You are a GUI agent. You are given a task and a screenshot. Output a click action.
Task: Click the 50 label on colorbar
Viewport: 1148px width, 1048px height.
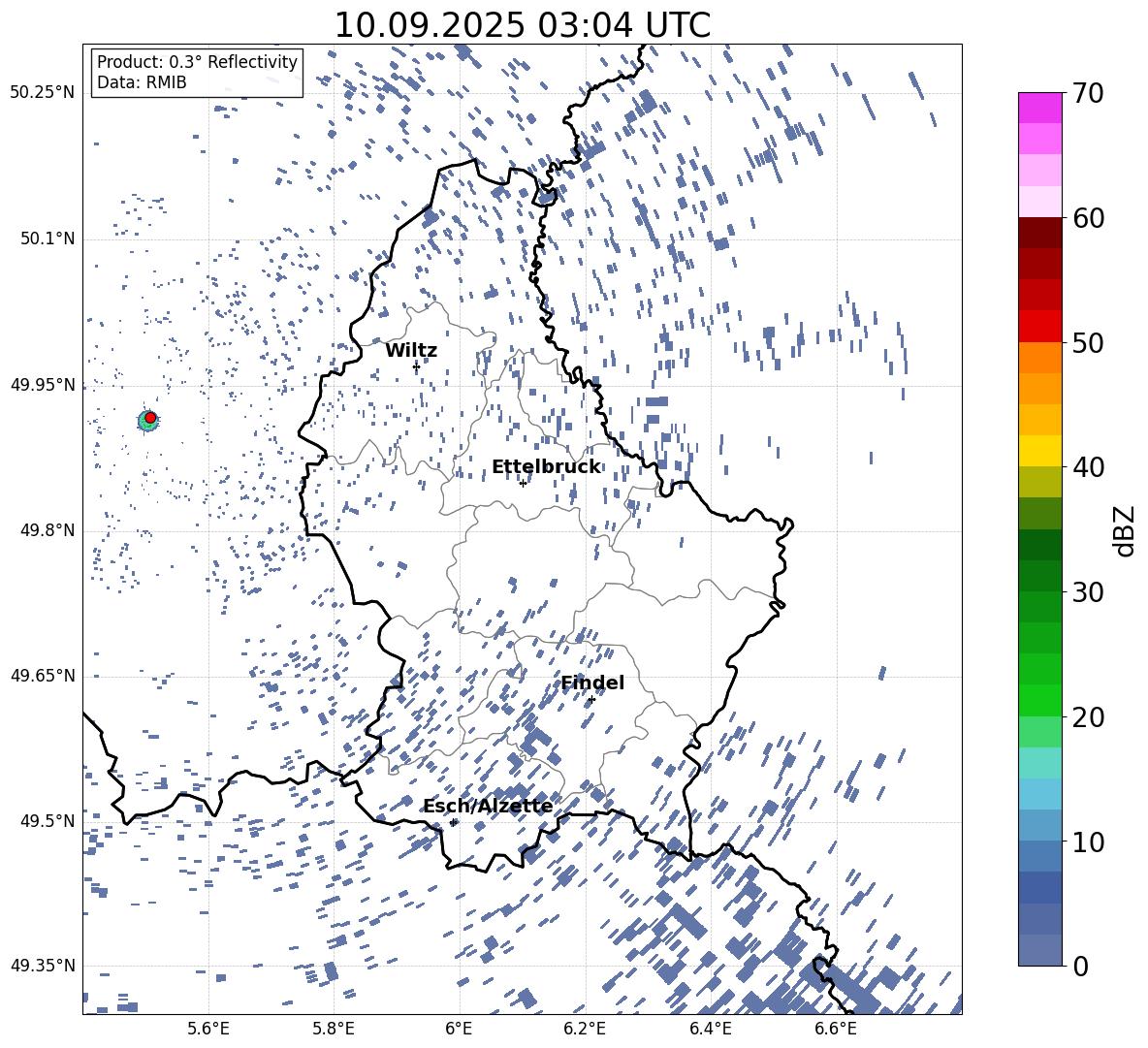1089,343
